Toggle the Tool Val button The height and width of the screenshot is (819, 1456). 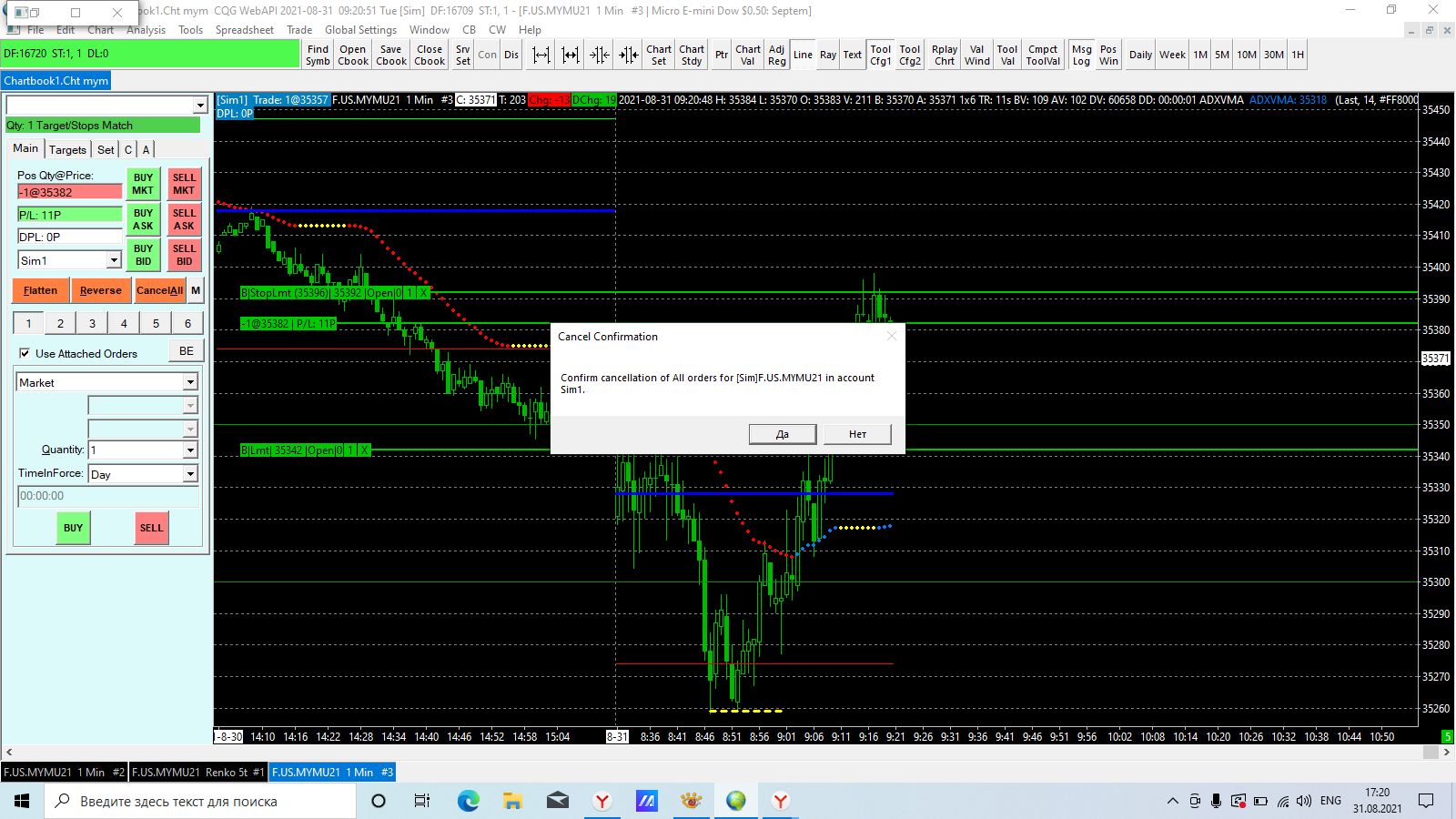(1007, 55)
